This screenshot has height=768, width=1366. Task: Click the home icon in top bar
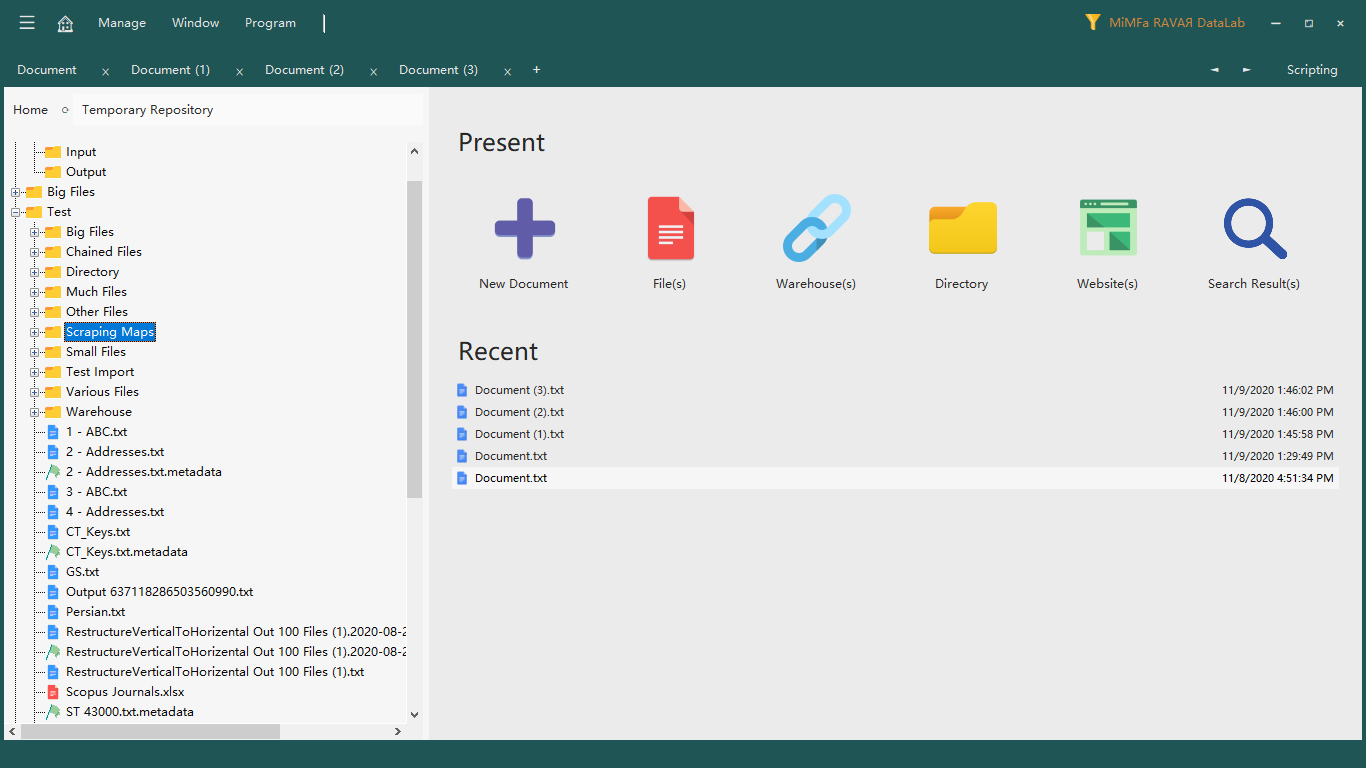(65, 23)
